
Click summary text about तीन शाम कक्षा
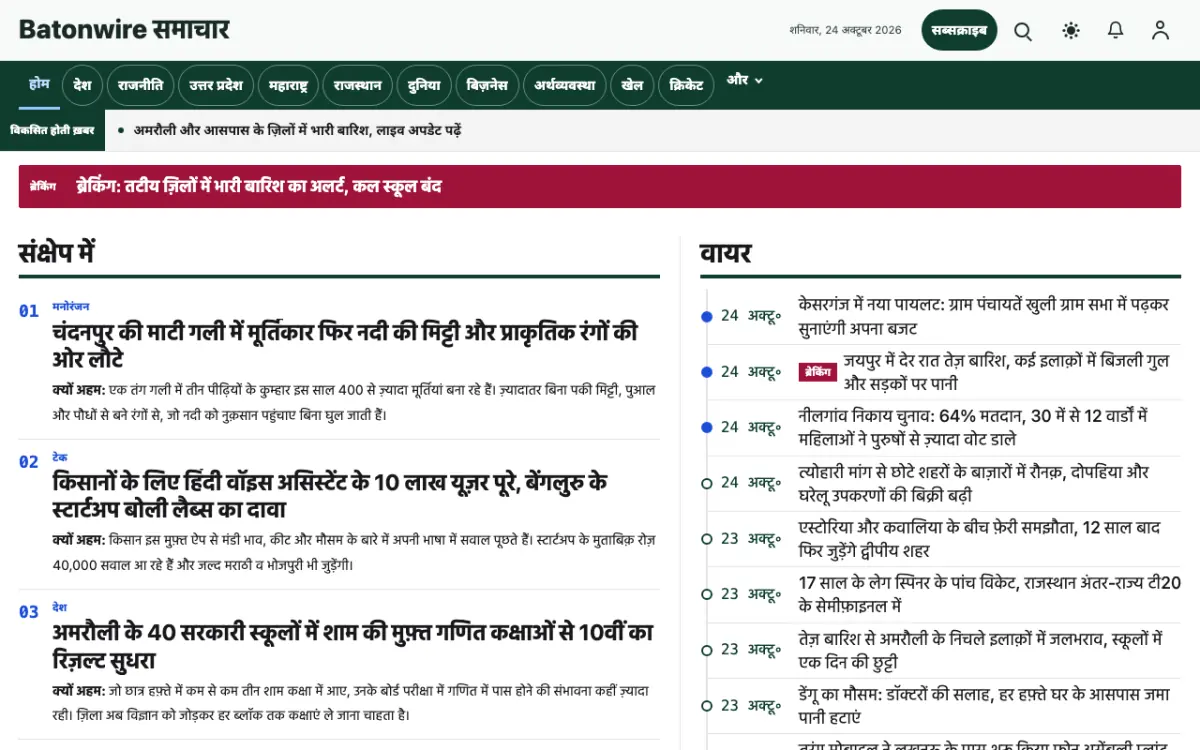tap(351, 702)
